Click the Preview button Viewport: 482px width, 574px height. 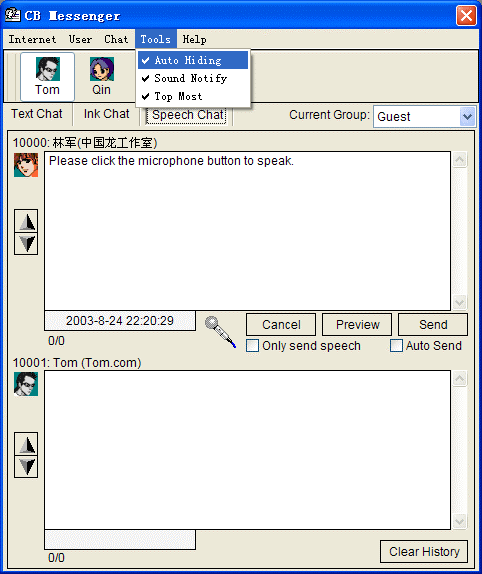pos(357,325)
